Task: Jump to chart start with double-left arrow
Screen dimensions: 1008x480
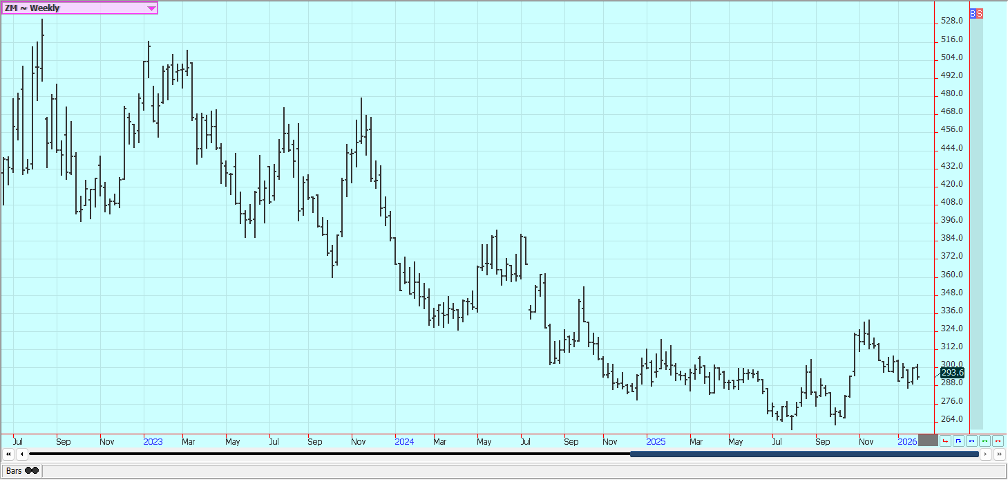Action: pos(9,454)
